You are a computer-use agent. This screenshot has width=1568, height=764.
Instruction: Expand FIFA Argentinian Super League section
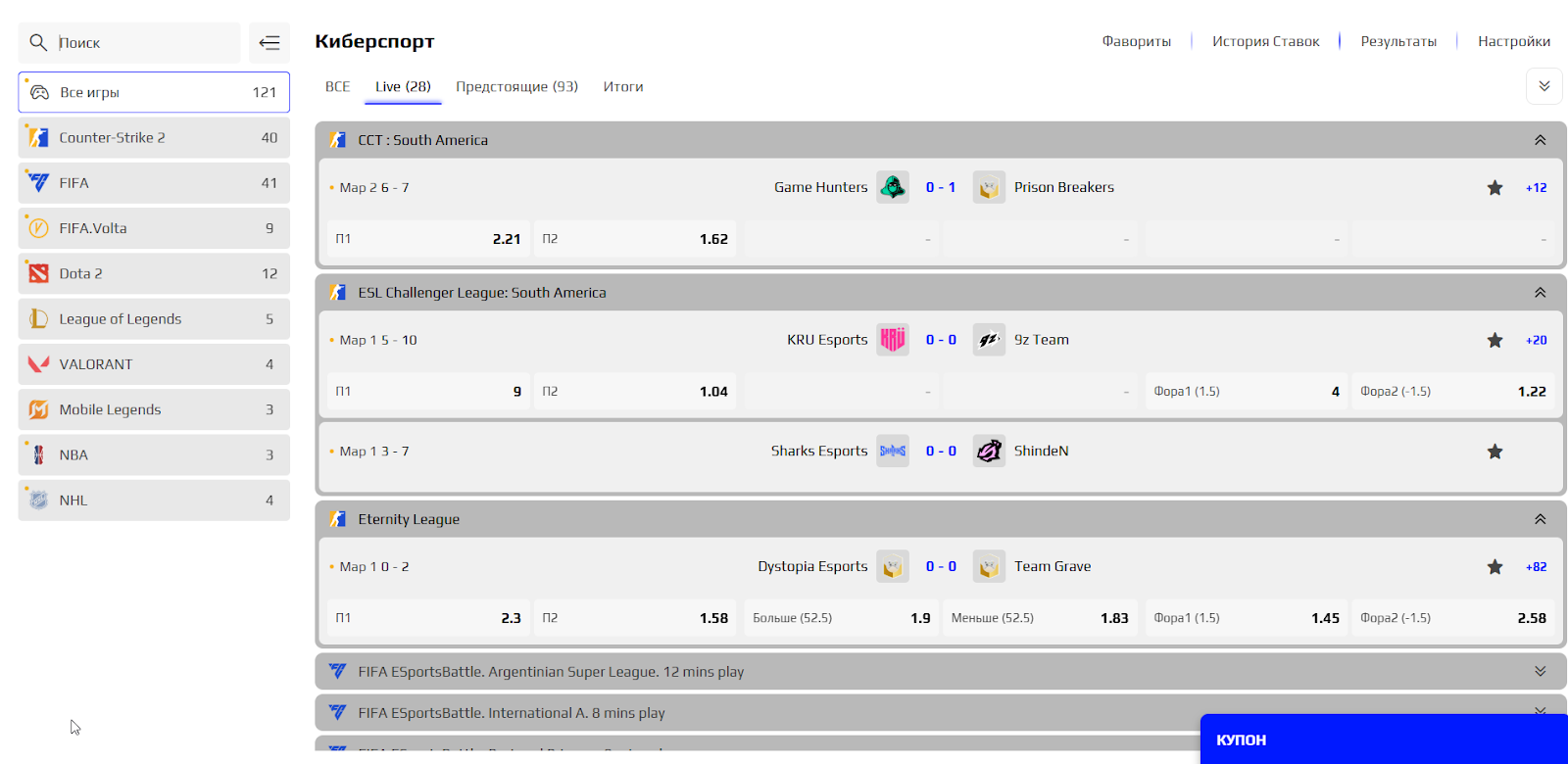[x=1540, y=672]
